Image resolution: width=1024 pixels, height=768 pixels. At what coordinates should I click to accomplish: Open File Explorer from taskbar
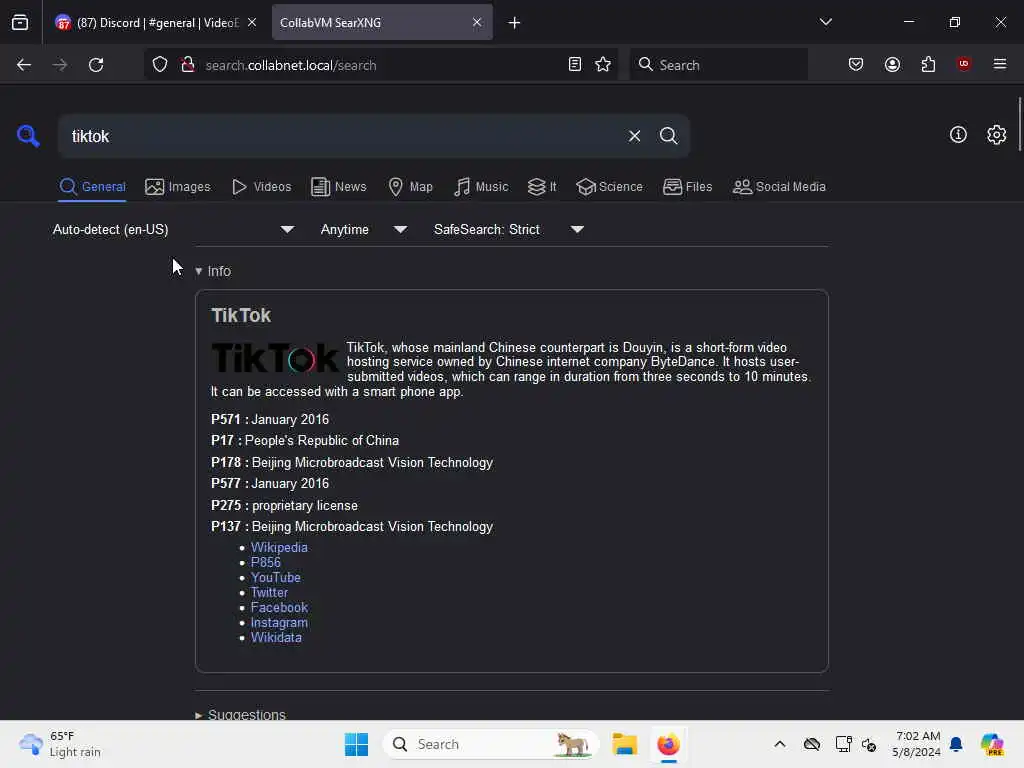tap(624, 744)
